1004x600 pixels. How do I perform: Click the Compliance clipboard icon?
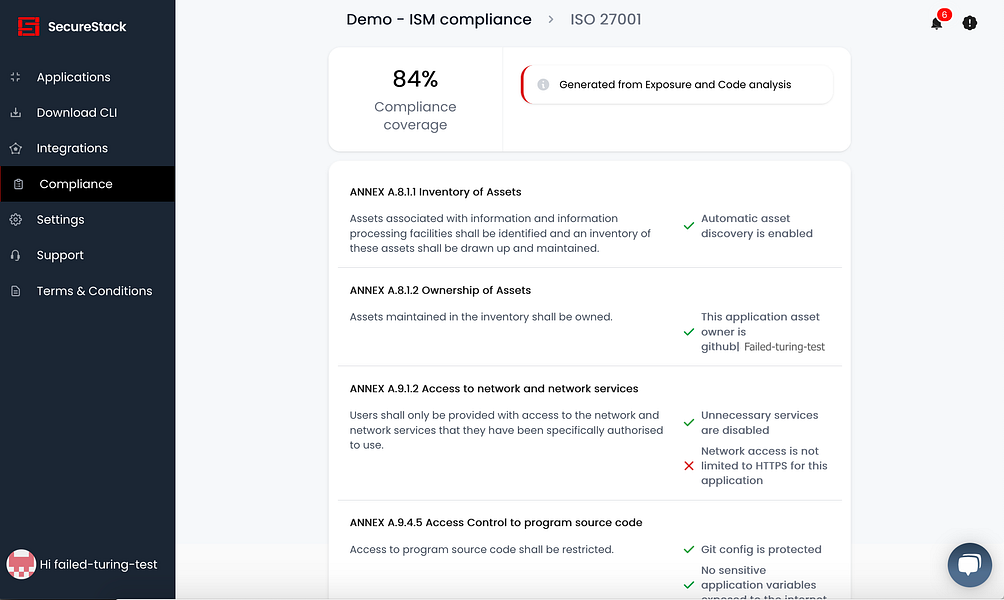point(19,184)
